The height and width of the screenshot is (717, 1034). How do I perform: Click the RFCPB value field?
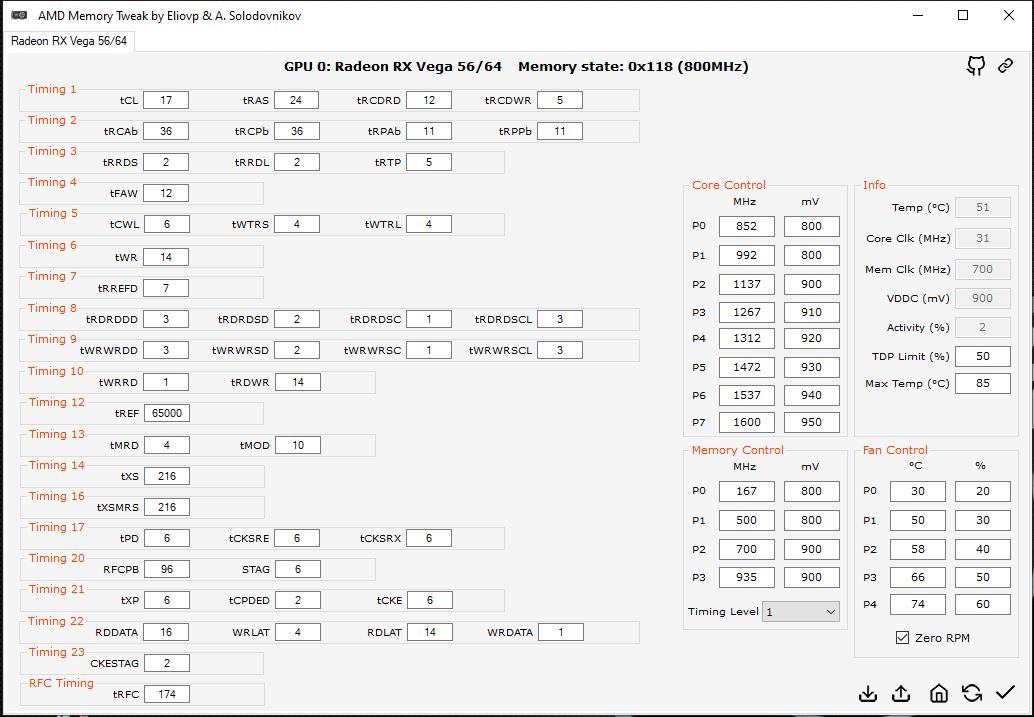(x=167, y=569)
